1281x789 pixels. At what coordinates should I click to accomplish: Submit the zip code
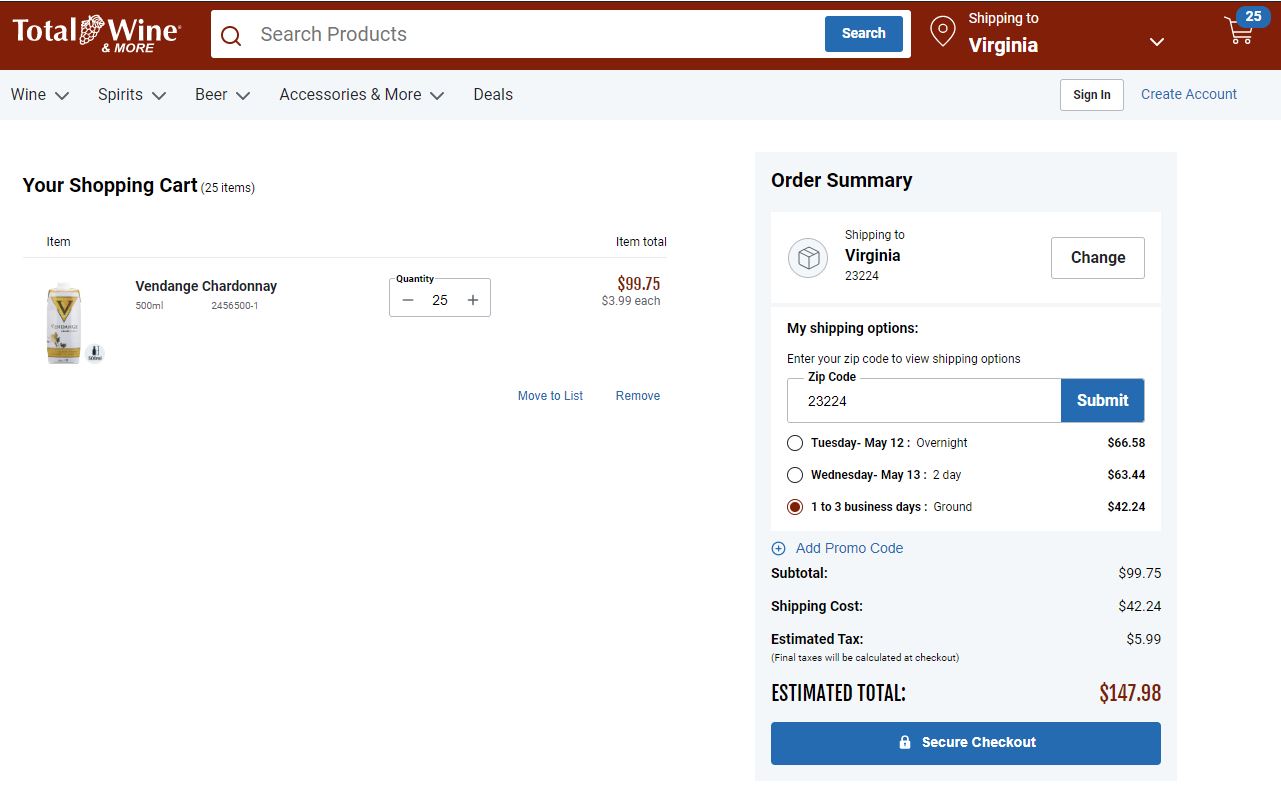click(x=1103, y=400)
